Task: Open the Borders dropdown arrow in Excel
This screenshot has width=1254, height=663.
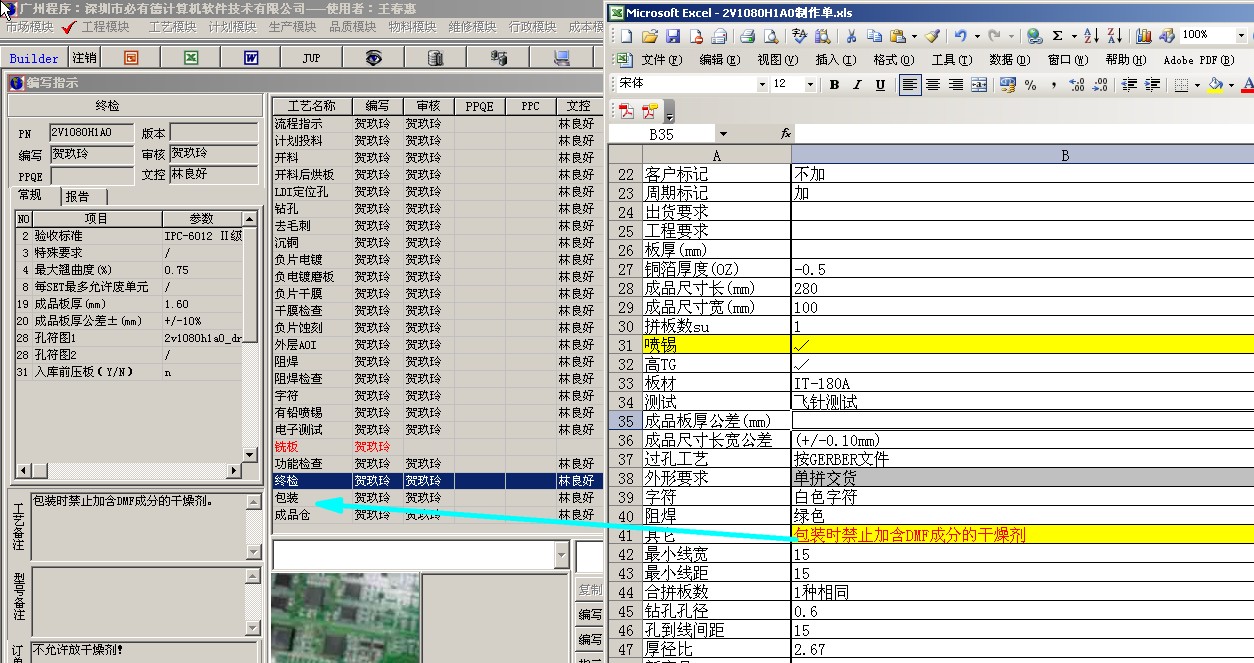Action: click(1197, 85)
